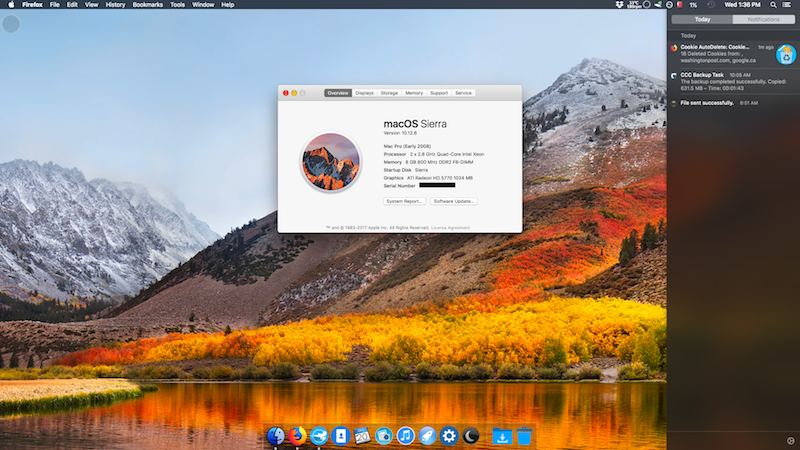This screenshot has height=450, width=800.
Task: Open Finder from the dock
Action: coord(276,436)
